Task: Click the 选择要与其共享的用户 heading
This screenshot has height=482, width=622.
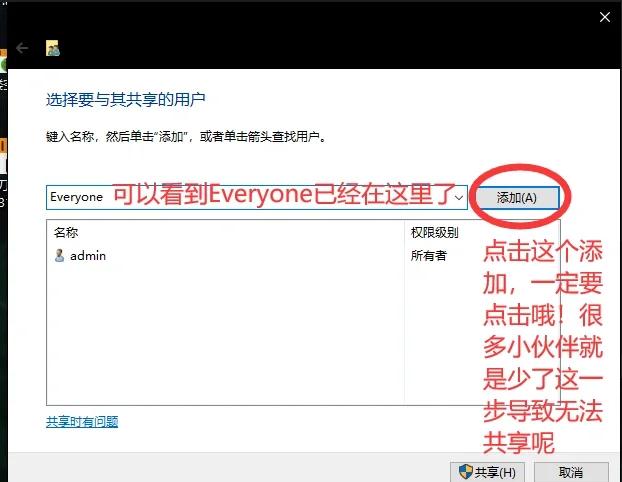Action: coord(125,100)
